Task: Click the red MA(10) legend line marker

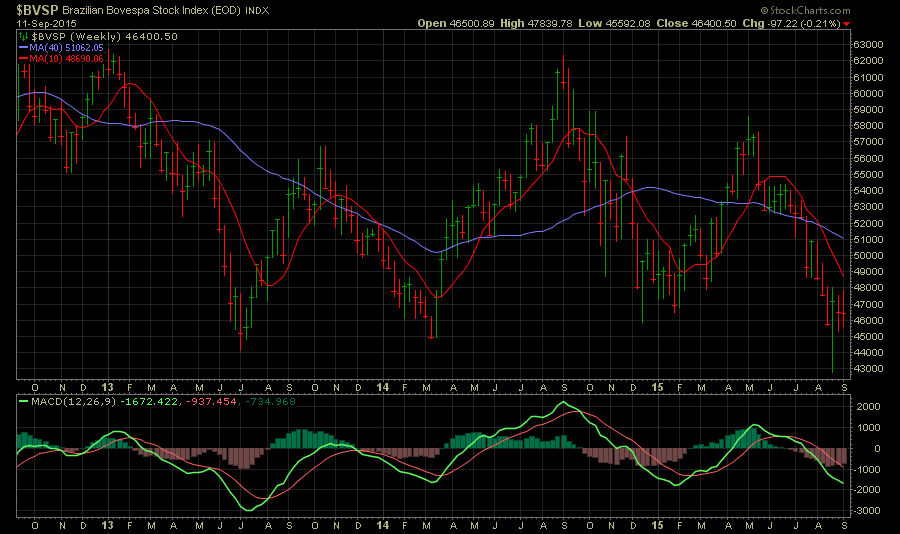Action: click(x=22, y=58)
